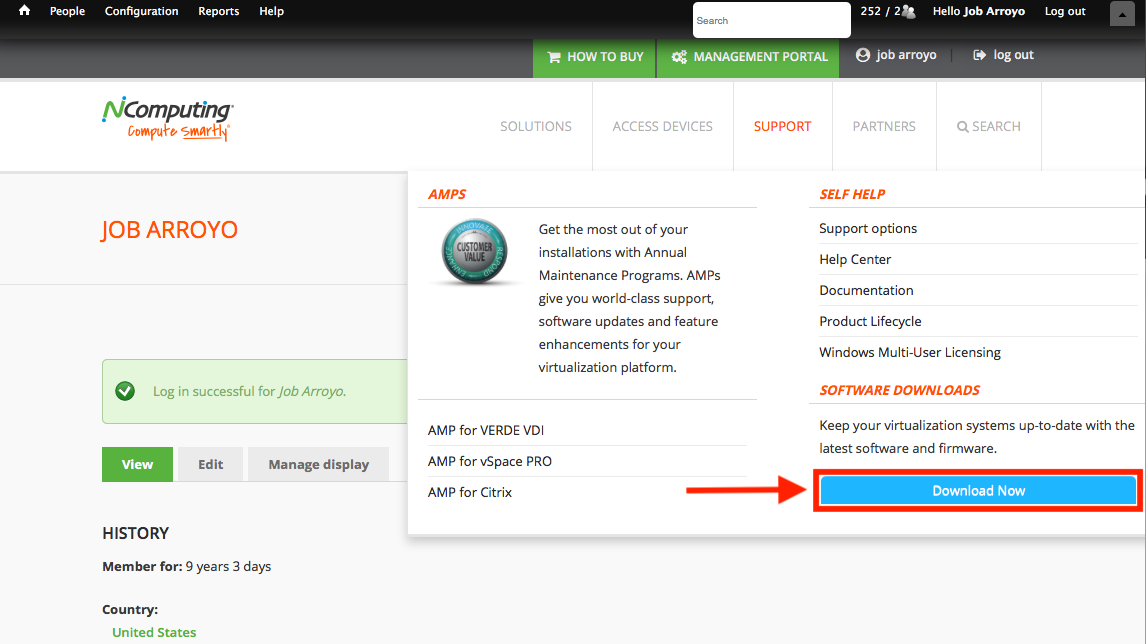Screen dimensions: 1146x644
Task: Click the Search item in main navigation
Action: [x=988, y=126]
